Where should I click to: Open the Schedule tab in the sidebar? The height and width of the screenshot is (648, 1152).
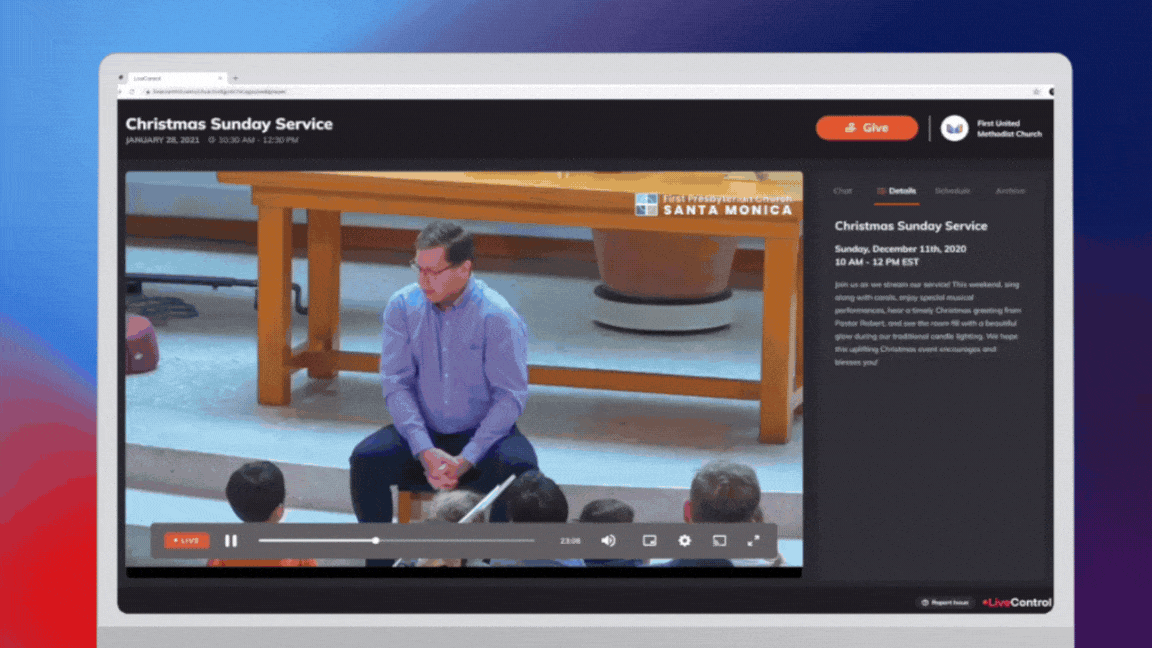click(952, 190)
